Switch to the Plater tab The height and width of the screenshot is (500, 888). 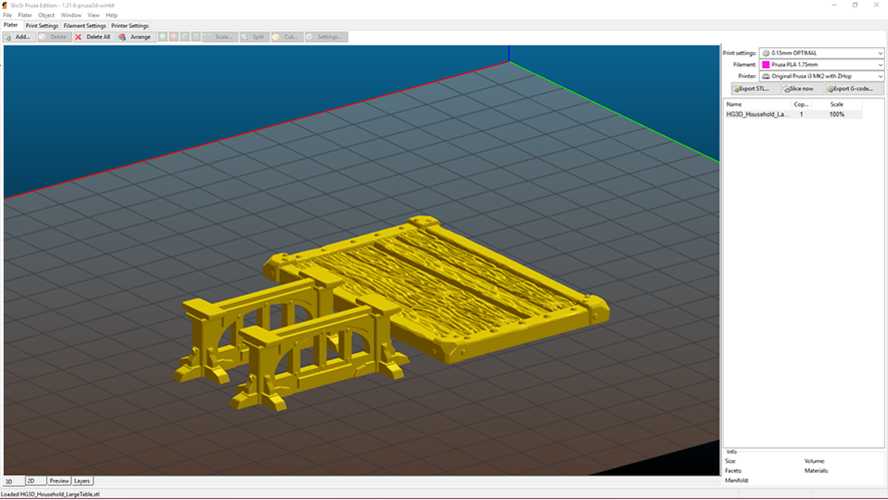point(11,25)
